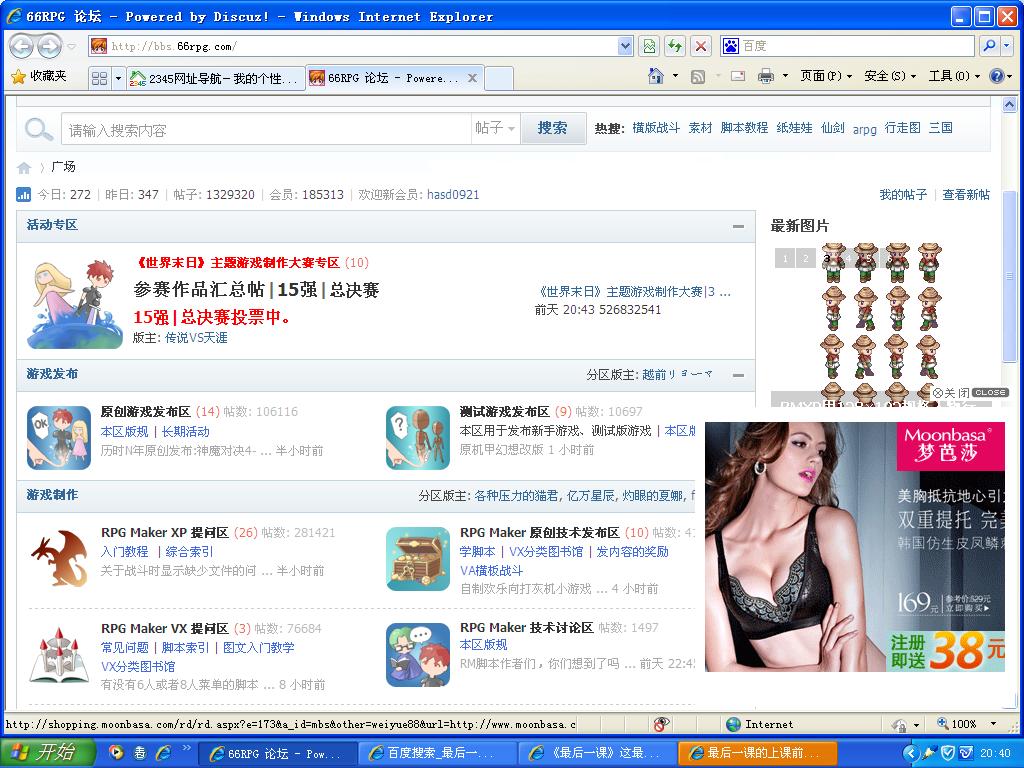Open the 安全(S) menu

pos(889,76)
